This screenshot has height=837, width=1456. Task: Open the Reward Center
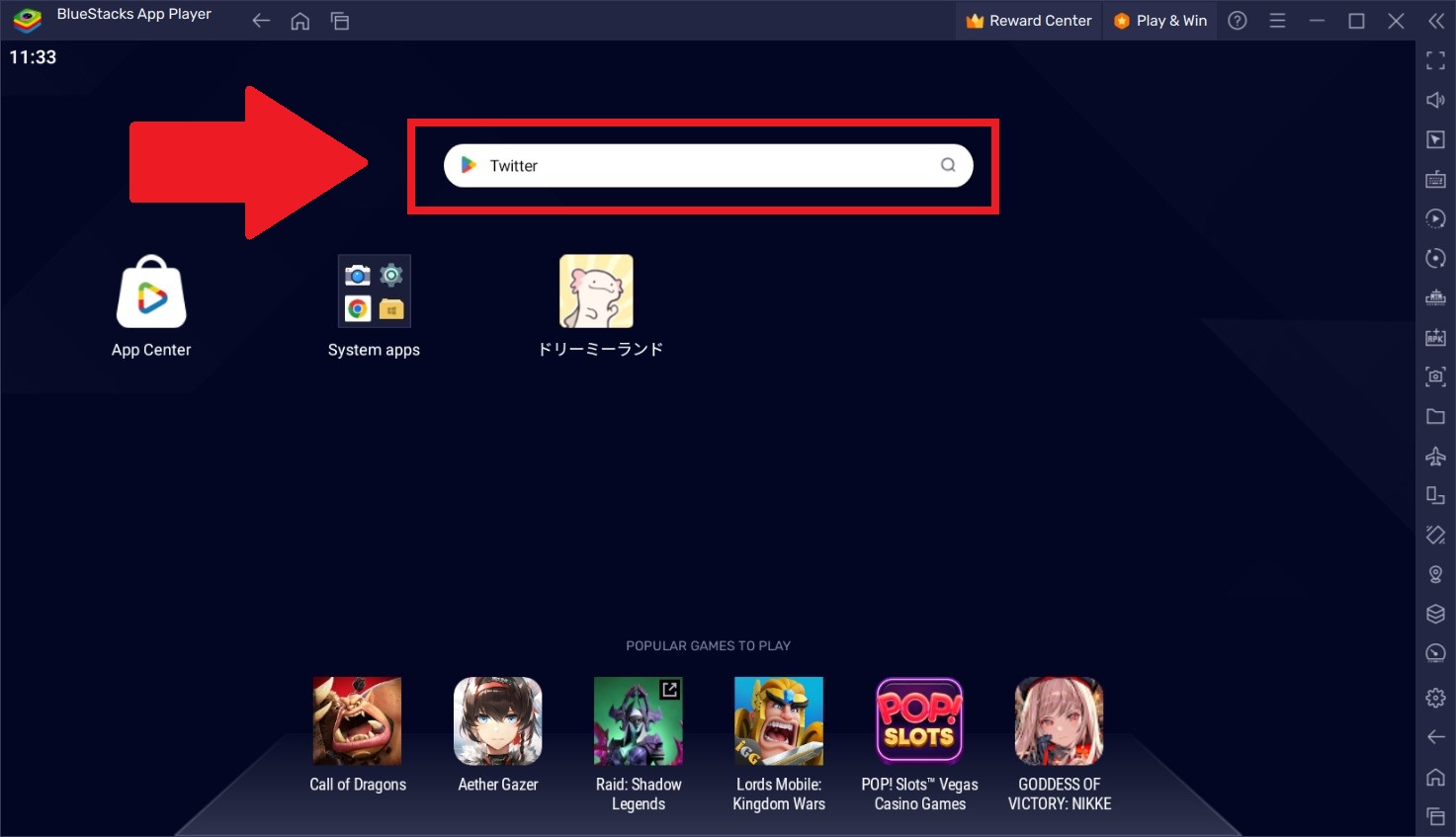(1029, 21)
